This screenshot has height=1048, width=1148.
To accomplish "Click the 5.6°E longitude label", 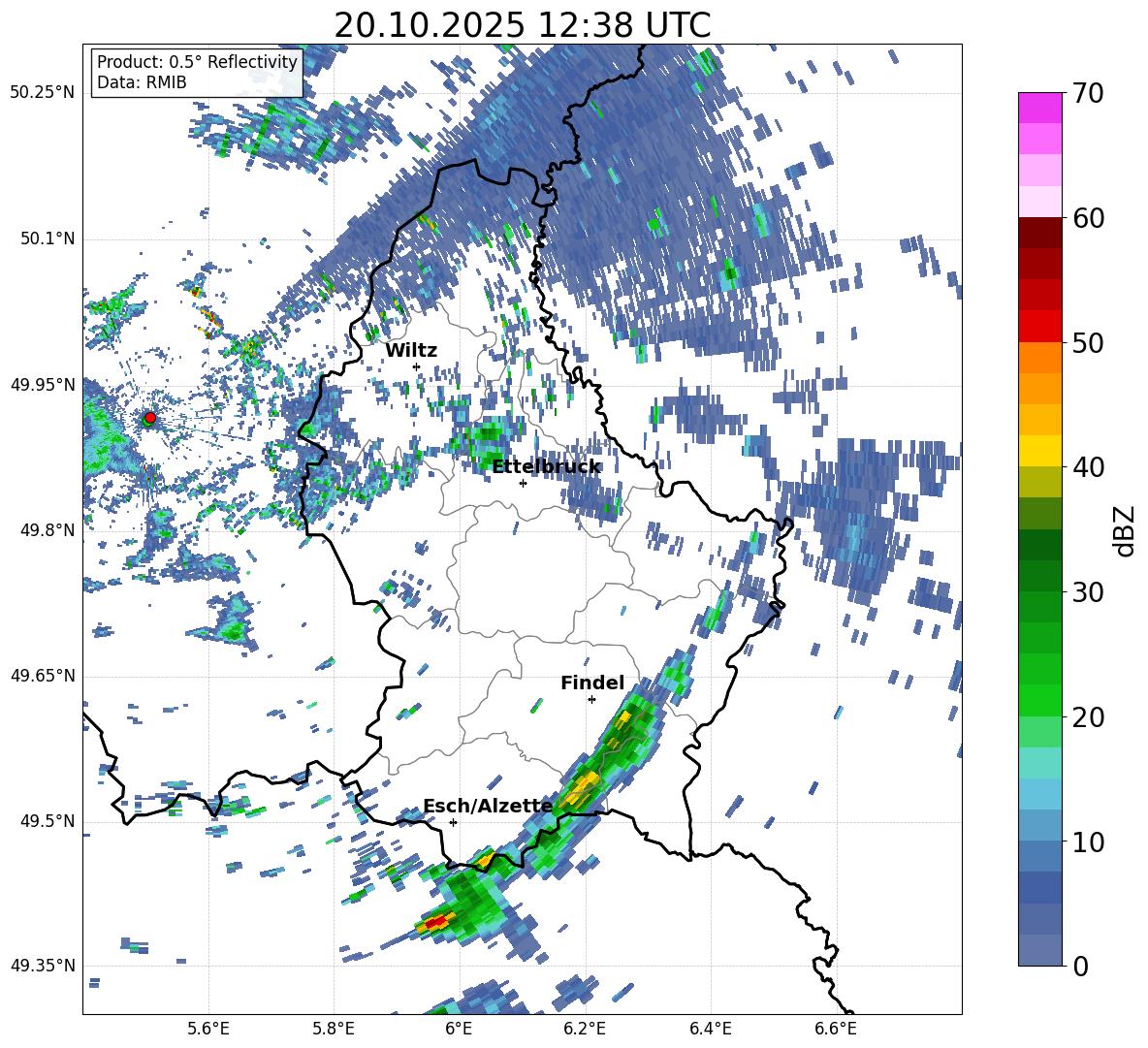I will pos(208,1029).
